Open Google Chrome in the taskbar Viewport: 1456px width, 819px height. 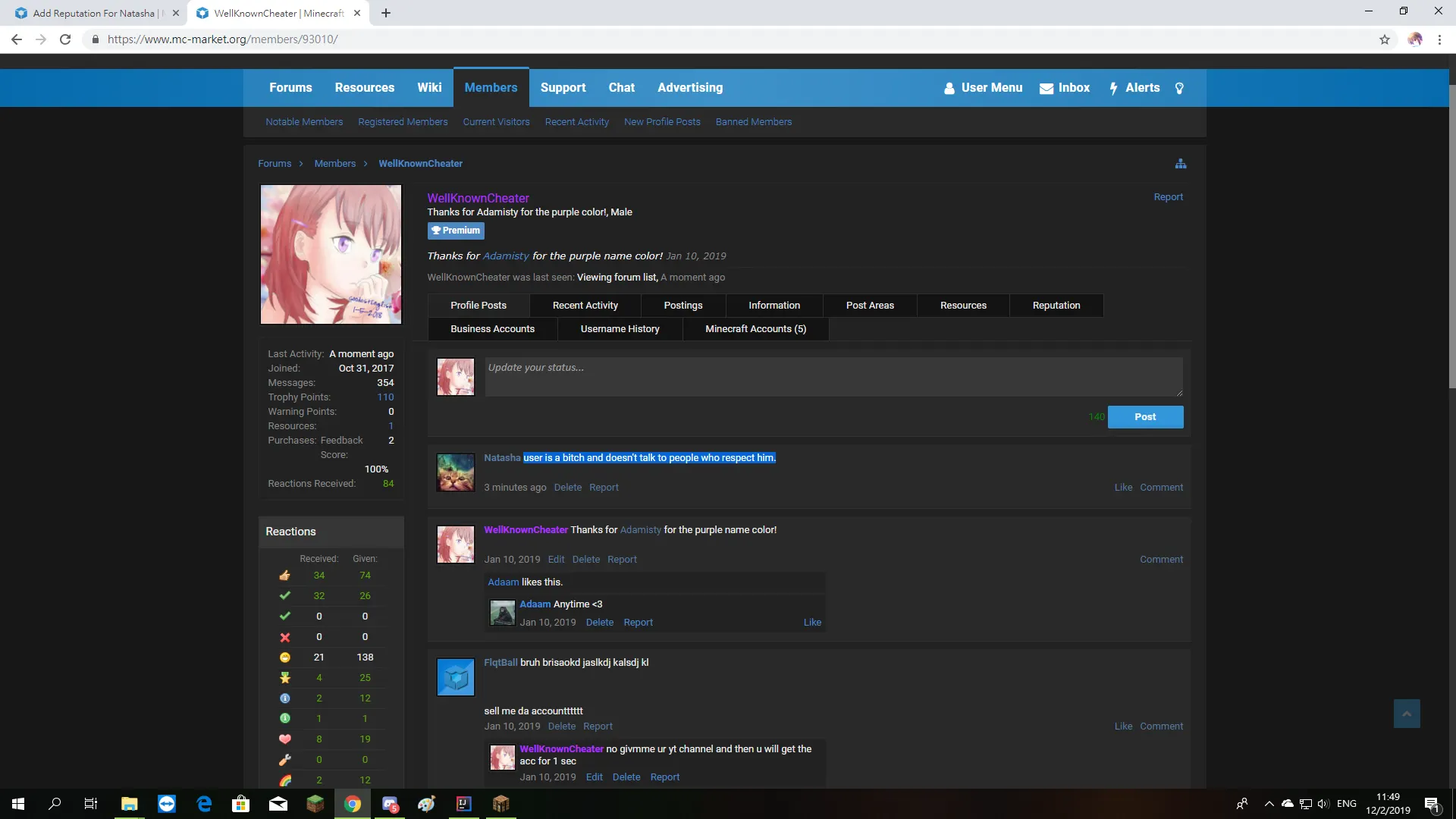[x=353, y=804]
